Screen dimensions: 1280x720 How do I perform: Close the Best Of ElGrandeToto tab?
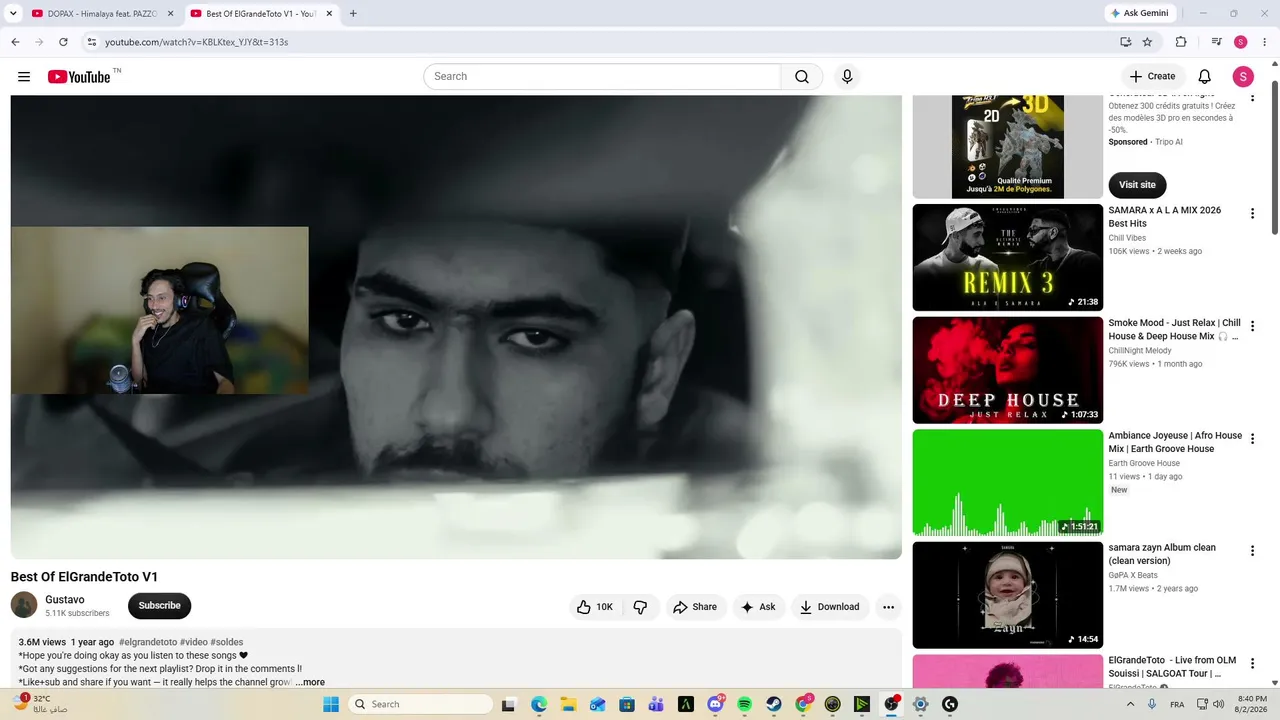click(x=329, y=14)
